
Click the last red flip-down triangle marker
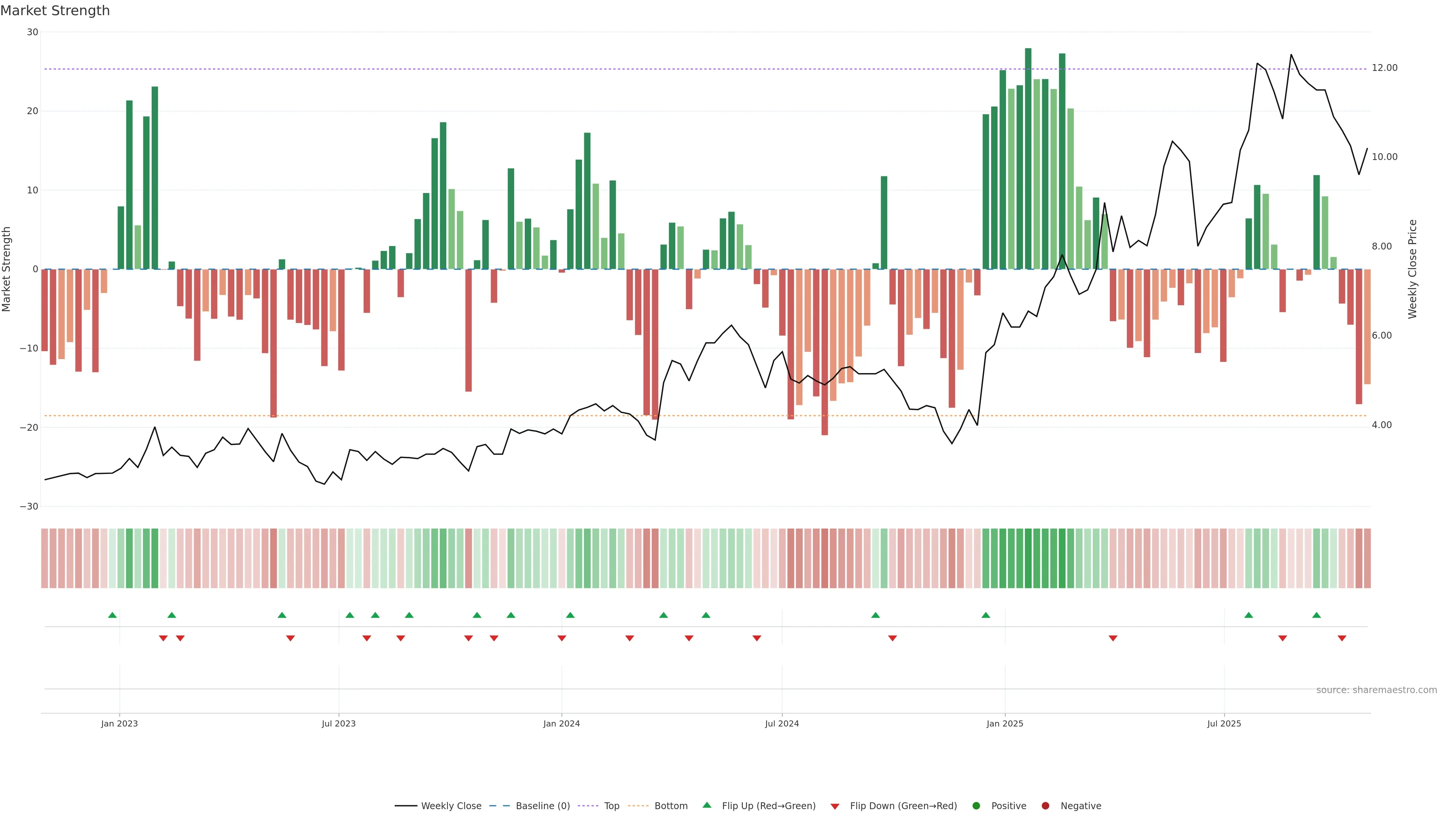coord(1342,638)
